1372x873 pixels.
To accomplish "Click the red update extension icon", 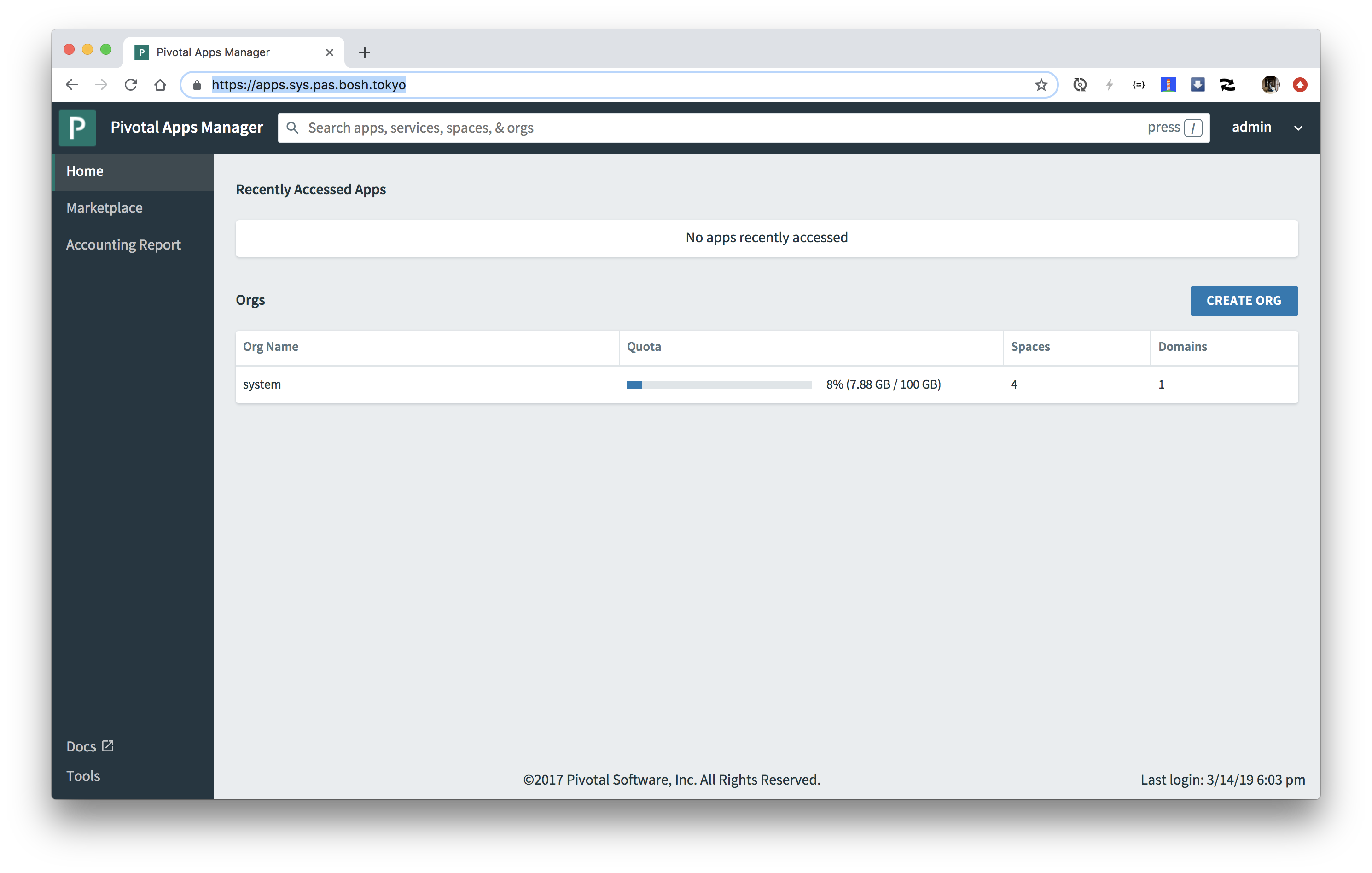I will [x=1300, y=85].
